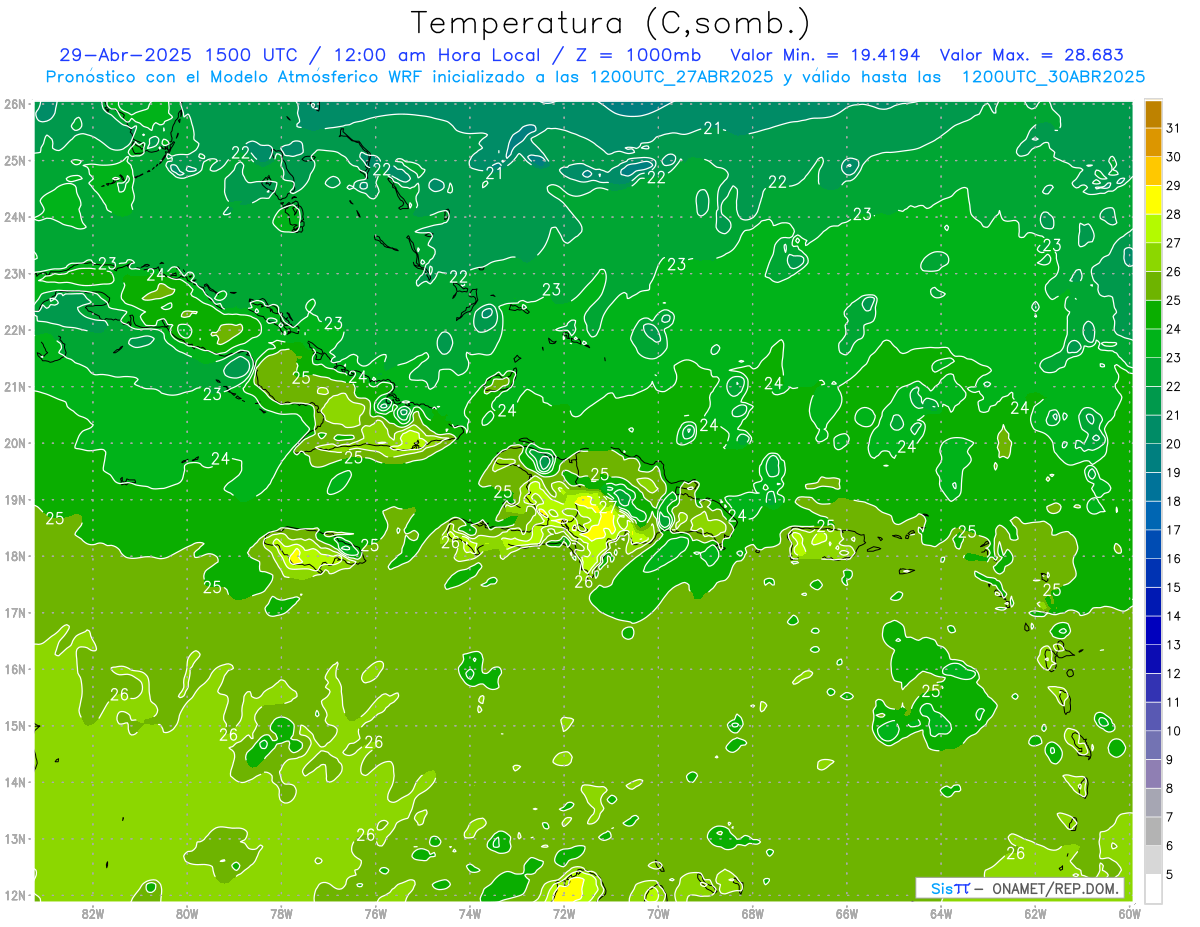Click the teal legend swatch between 19 and 20
1200x927 pixels.
(1153, 458)
